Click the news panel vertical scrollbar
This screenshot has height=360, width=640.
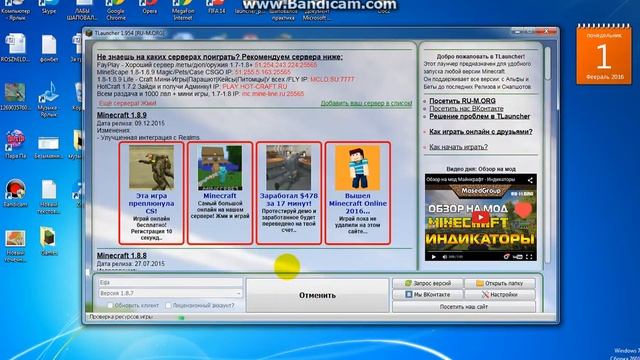548,63
